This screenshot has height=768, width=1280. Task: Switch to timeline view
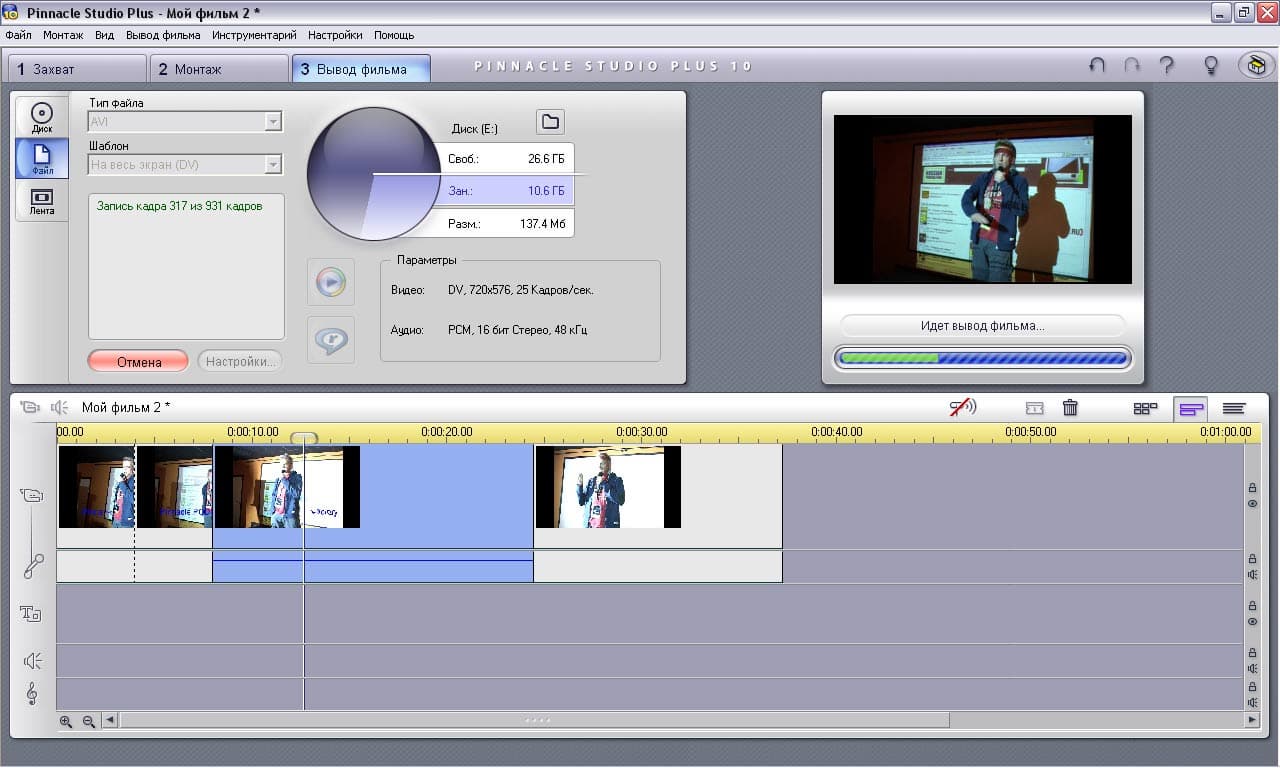pyautogui.click(x=1190, y=408)
